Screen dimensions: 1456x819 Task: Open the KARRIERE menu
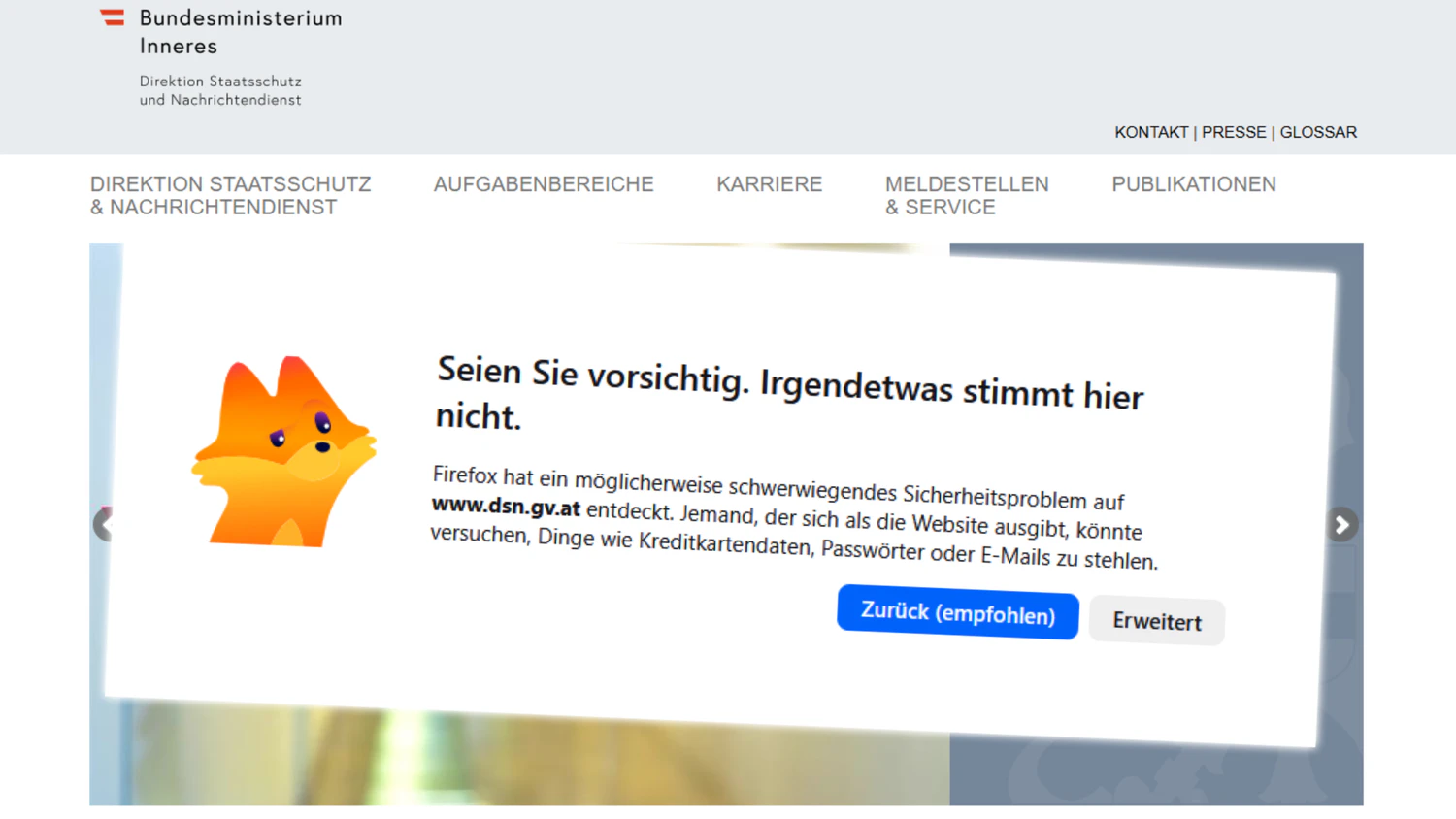[770, 184]
